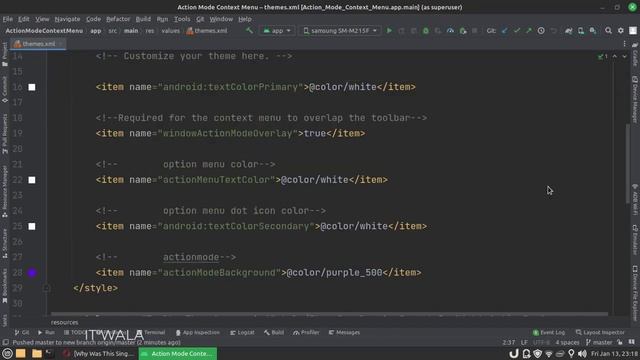Viewport: 640px width, 360px height.
Task: Open the App Inspection tool window
Action: (198, 333)
